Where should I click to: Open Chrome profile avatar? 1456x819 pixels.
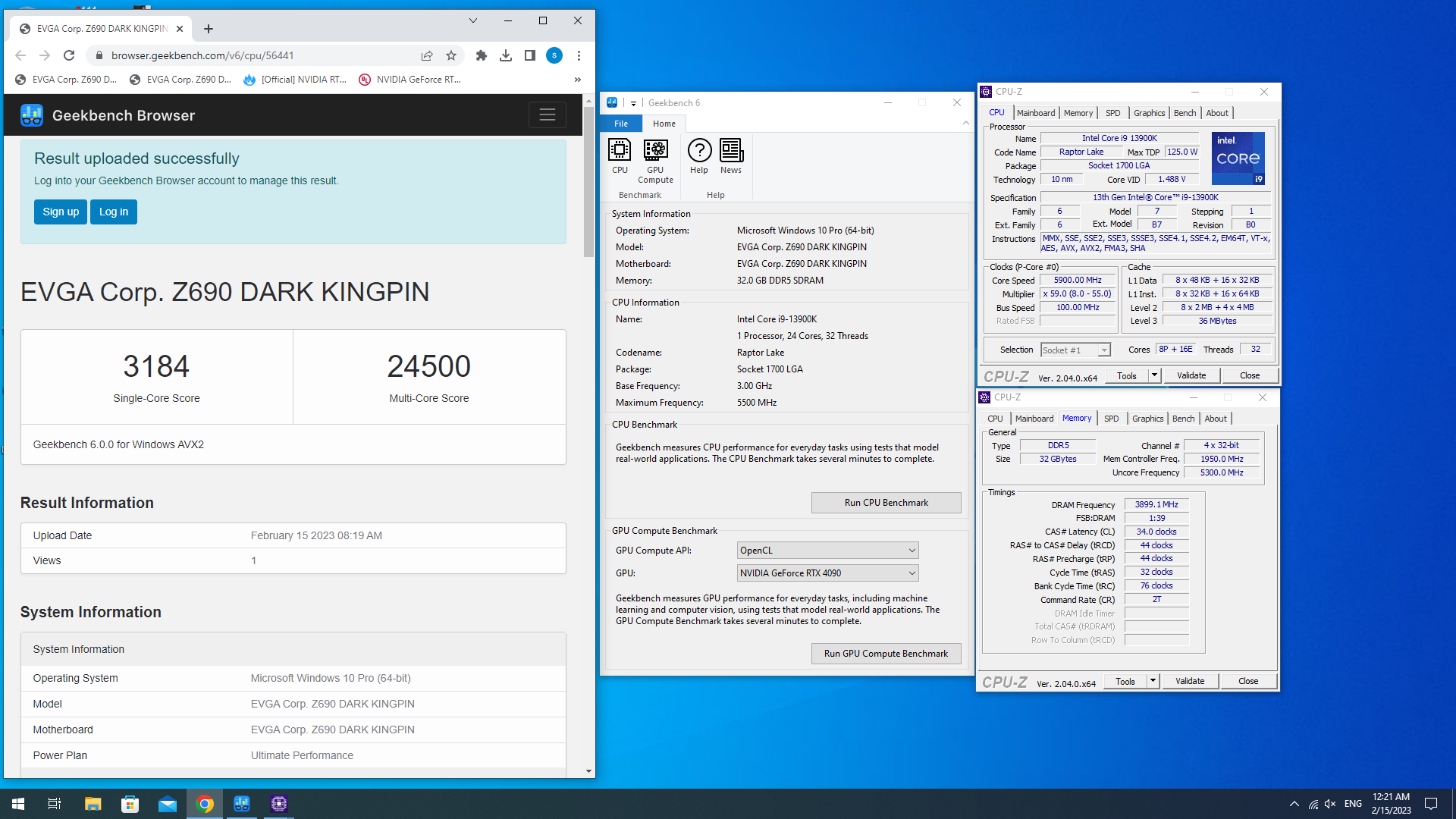pyautogui.click(x=554, y=55)
